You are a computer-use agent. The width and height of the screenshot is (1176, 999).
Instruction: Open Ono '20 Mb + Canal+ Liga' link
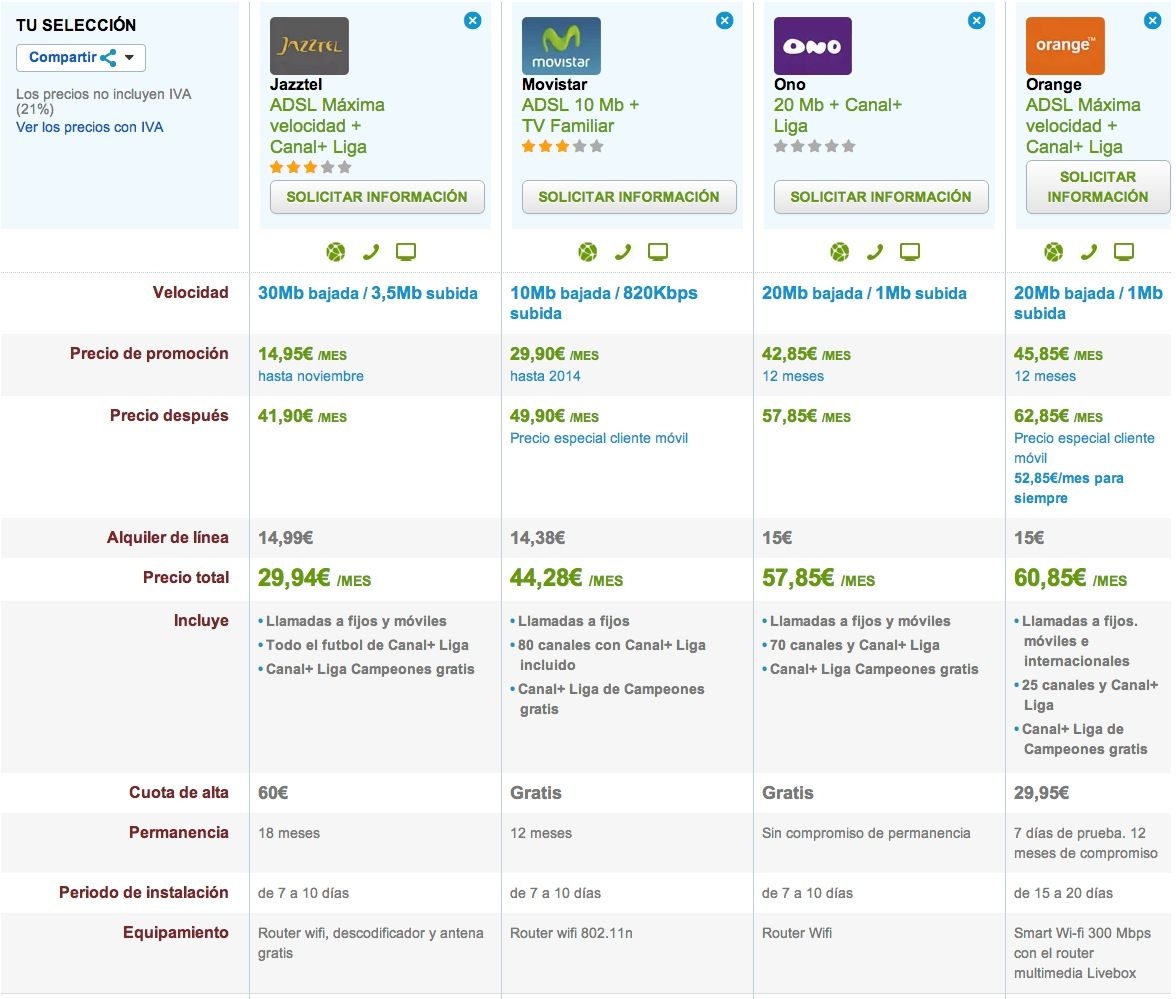838,116
